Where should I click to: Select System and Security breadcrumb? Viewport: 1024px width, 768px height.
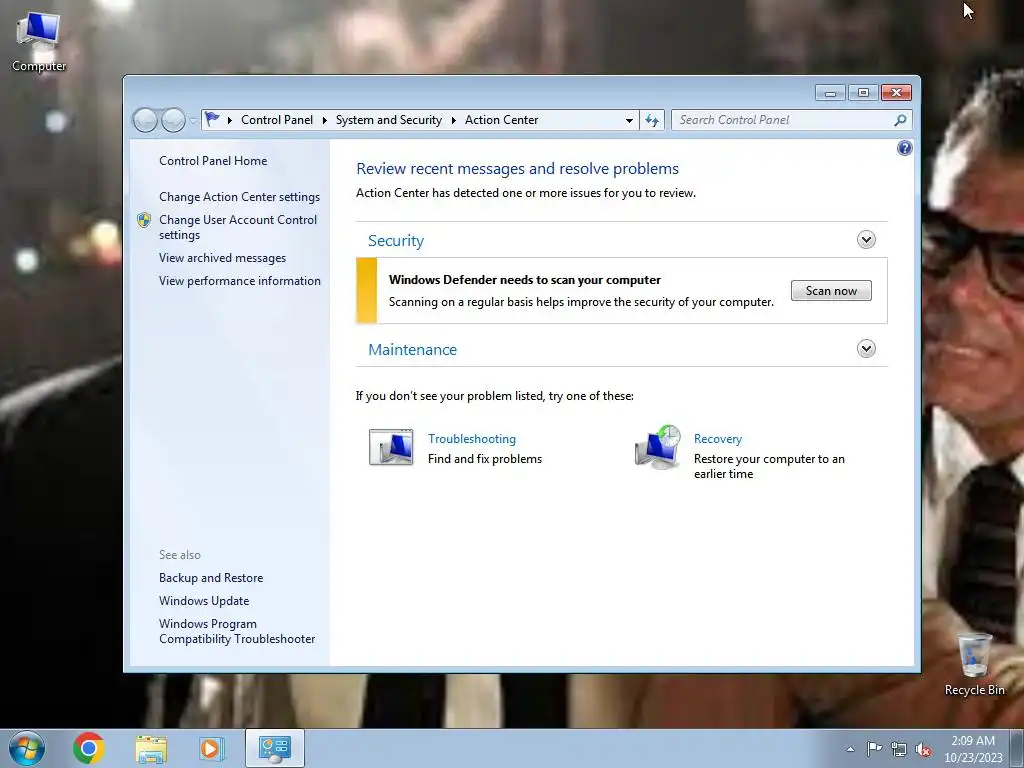(x=389, y=120)
